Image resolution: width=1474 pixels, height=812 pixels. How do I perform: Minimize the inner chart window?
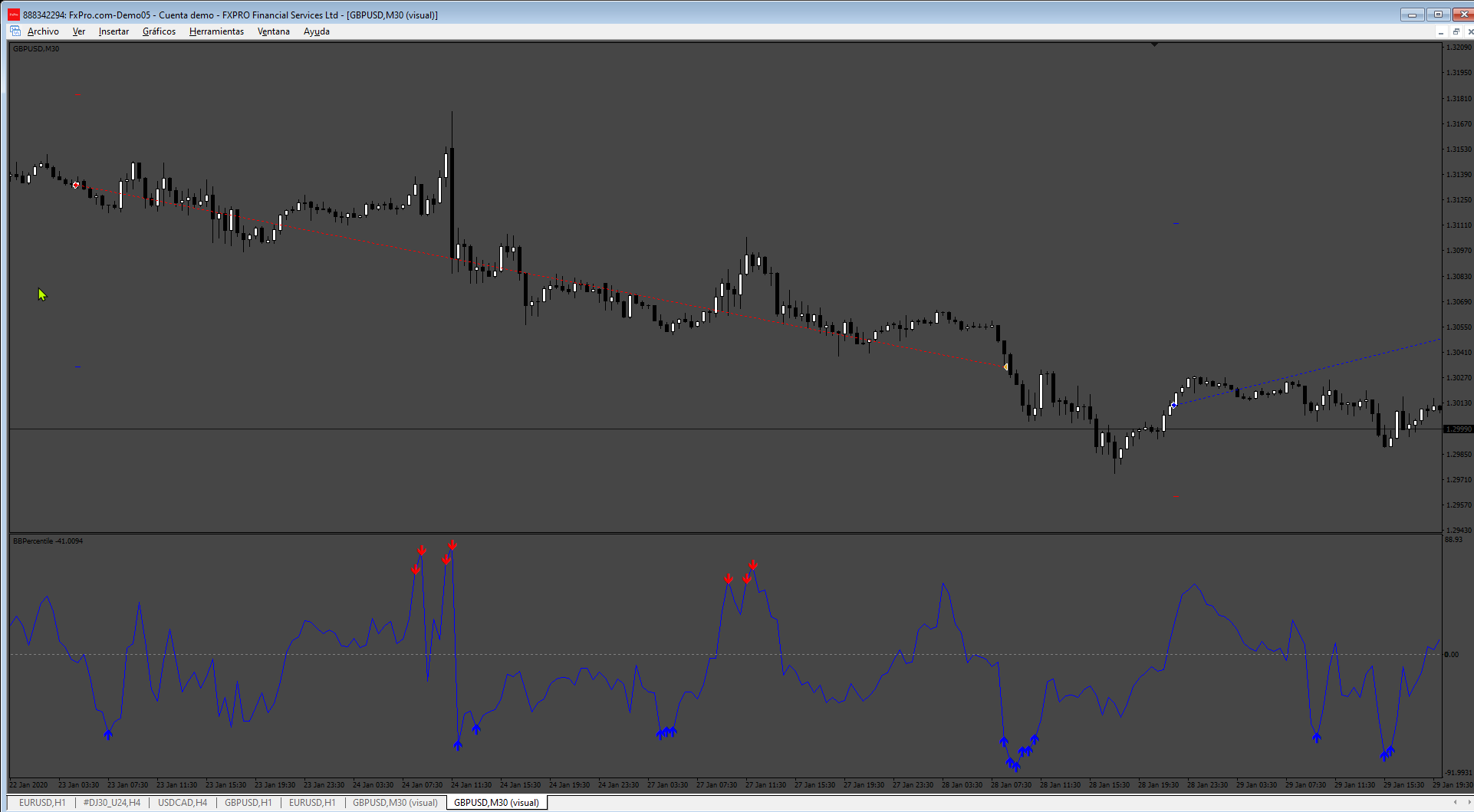[1441, 31]
